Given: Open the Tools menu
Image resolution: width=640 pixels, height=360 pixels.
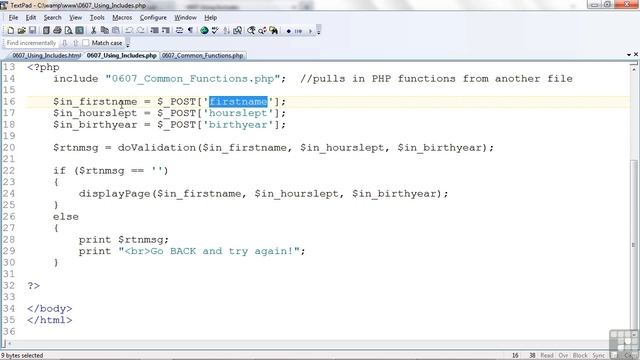Looking at the screenshot, I should coord(97,18).
